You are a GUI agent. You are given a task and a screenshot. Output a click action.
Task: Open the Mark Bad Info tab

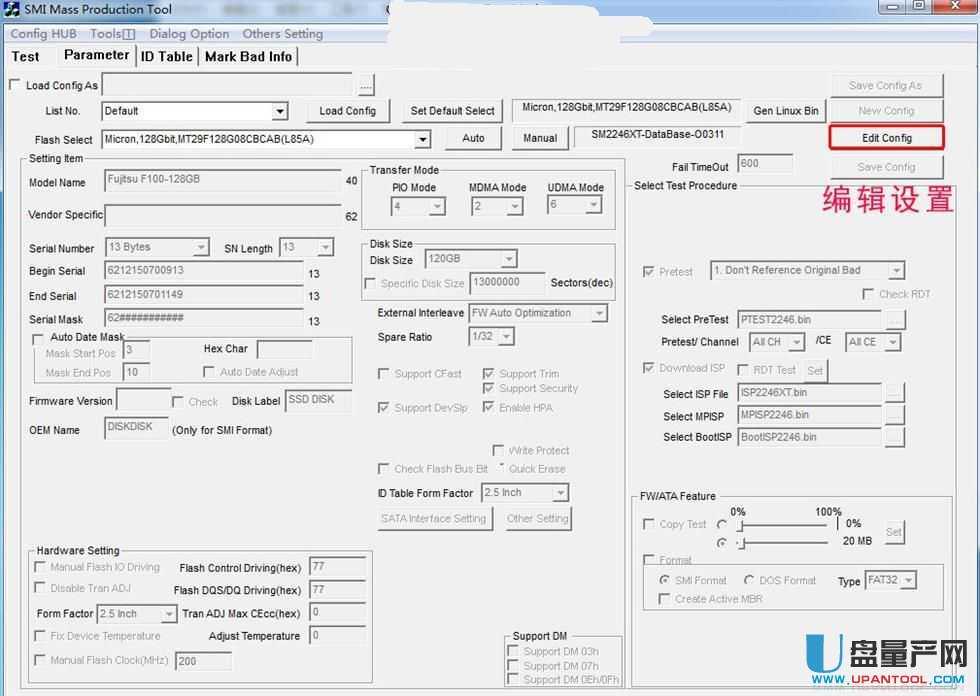[x=248, y=57]
